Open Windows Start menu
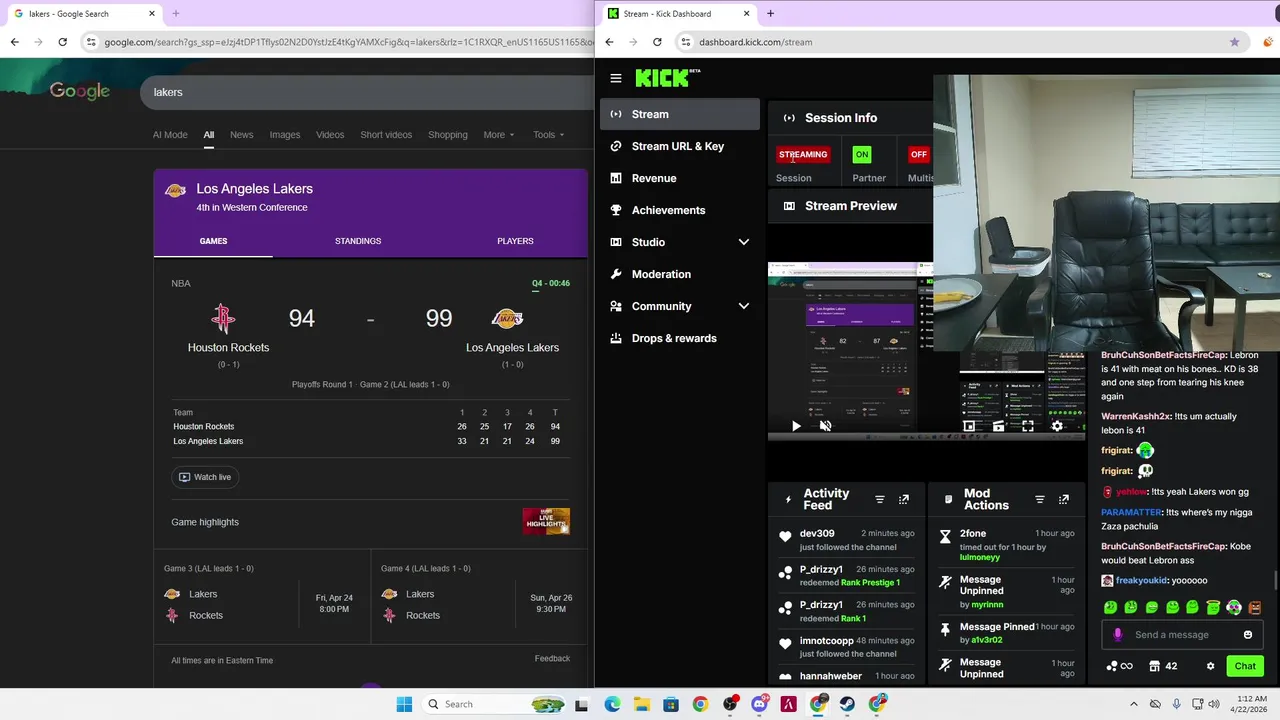The image size is (1280, 720). [404, 704]
